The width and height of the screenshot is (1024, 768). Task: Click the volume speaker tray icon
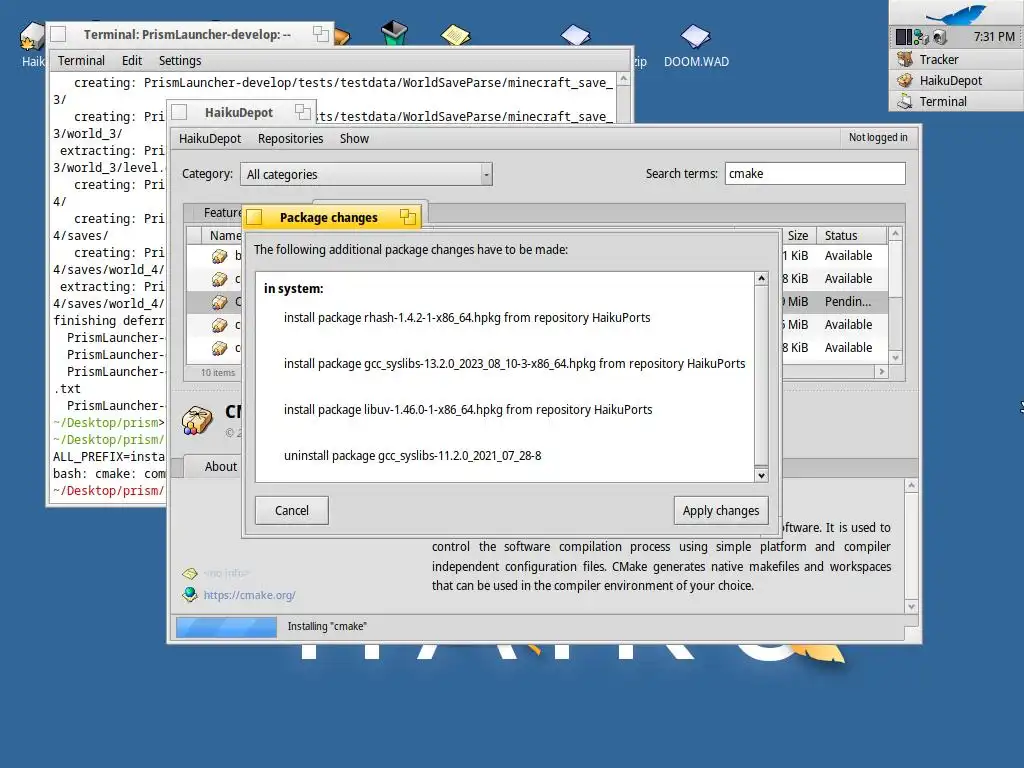point(939,37)
